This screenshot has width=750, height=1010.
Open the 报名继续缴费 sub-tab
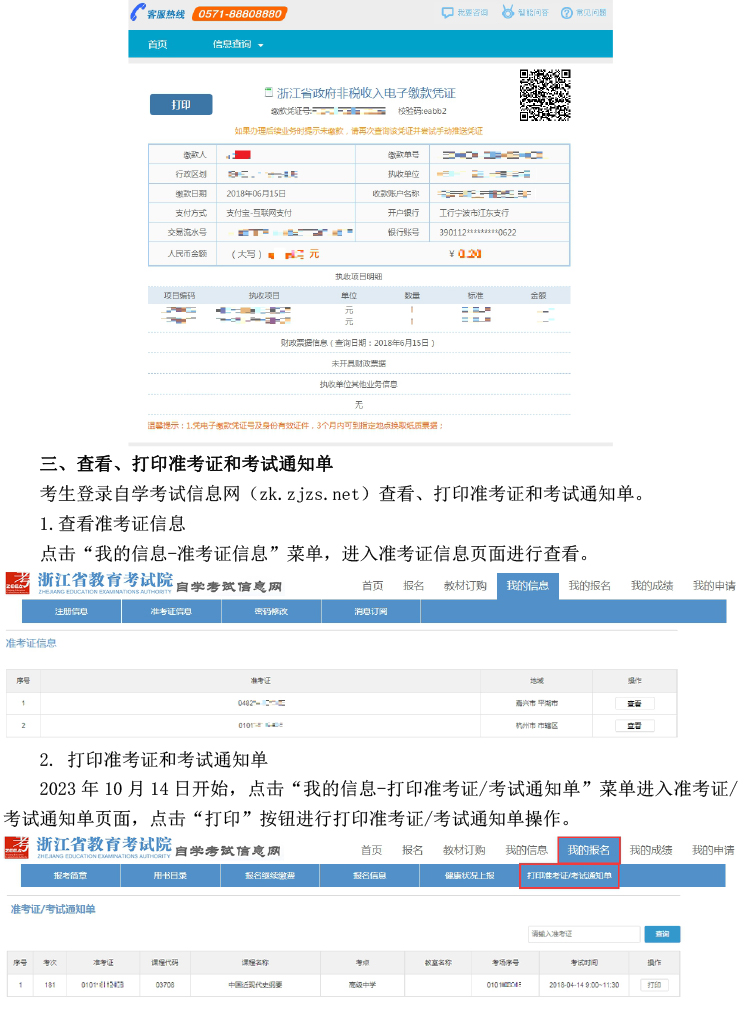pyautogui.click(x=270, y=876)
